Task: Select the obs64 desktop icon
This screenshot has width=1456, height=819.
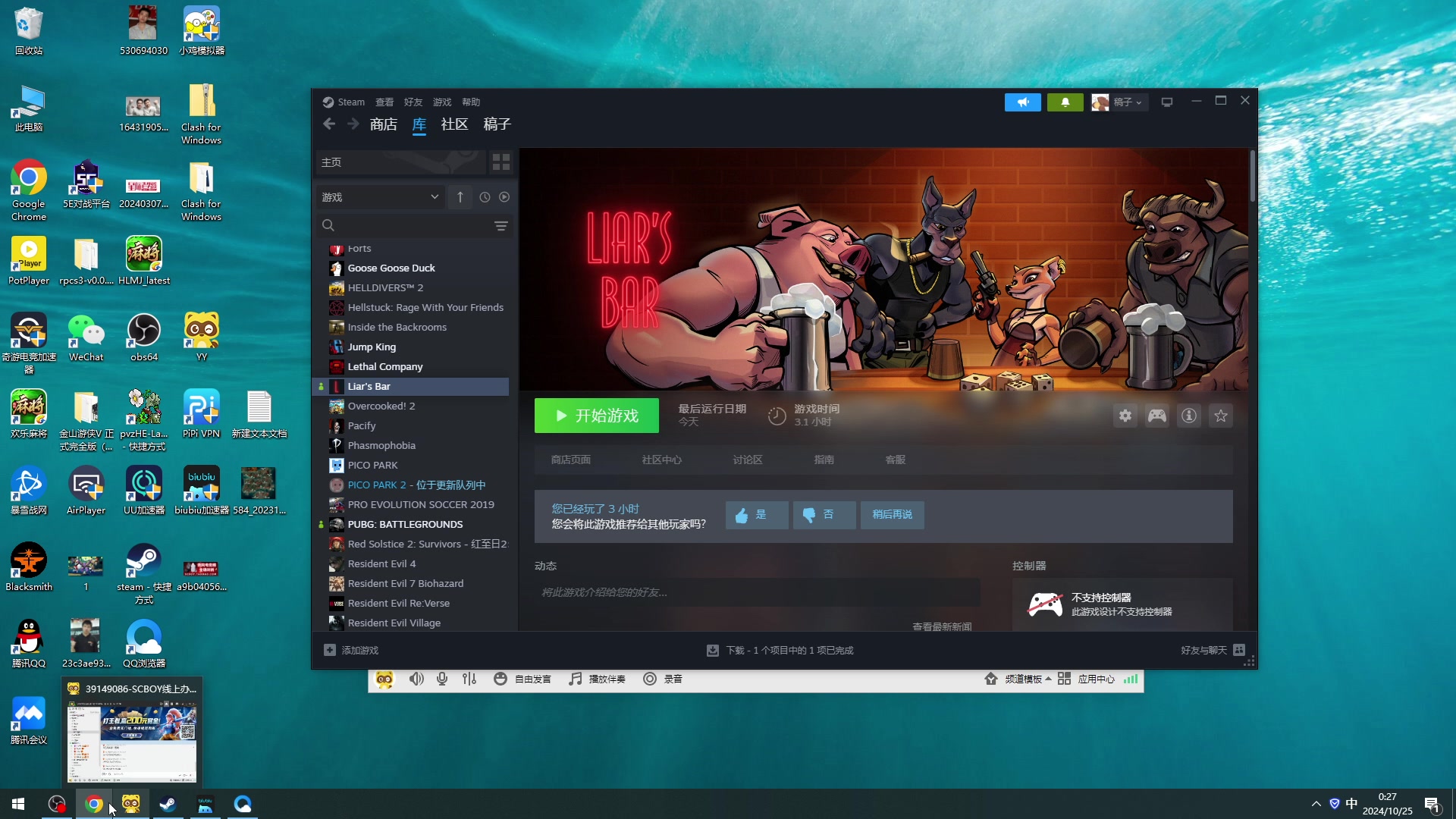Action: [144, 337]
